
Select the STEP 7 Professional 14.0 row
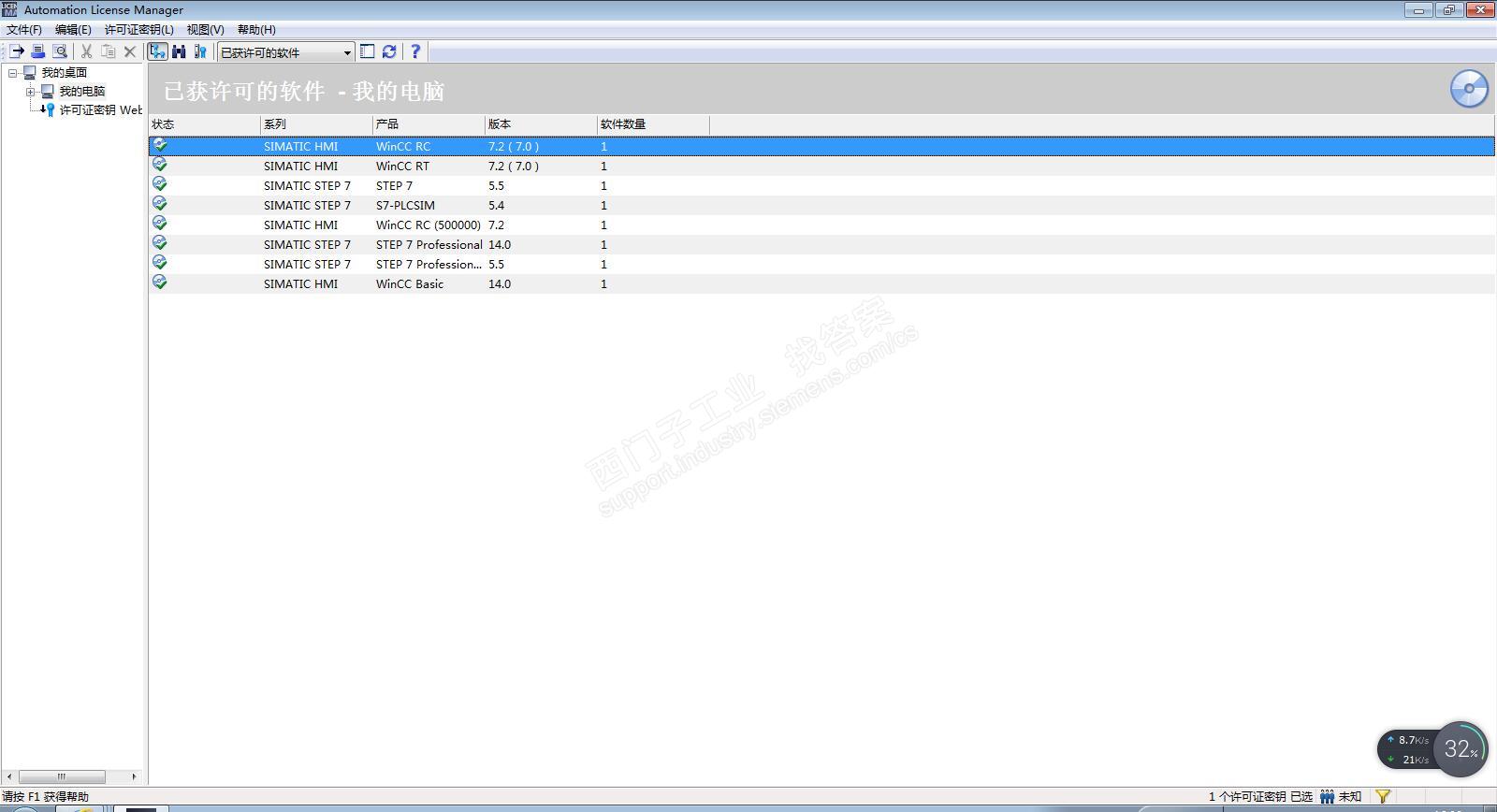pos(821,244)
